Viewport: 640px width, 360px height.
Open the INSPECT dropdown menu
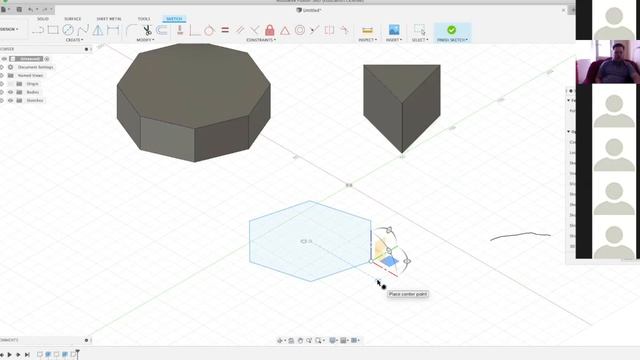click(367, 40)
